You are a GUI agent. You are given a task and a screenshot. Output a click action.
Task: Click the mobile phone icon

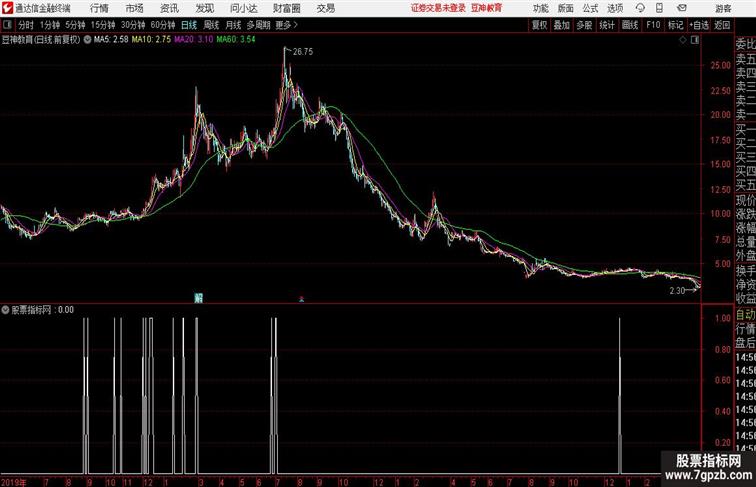point(659,8)
